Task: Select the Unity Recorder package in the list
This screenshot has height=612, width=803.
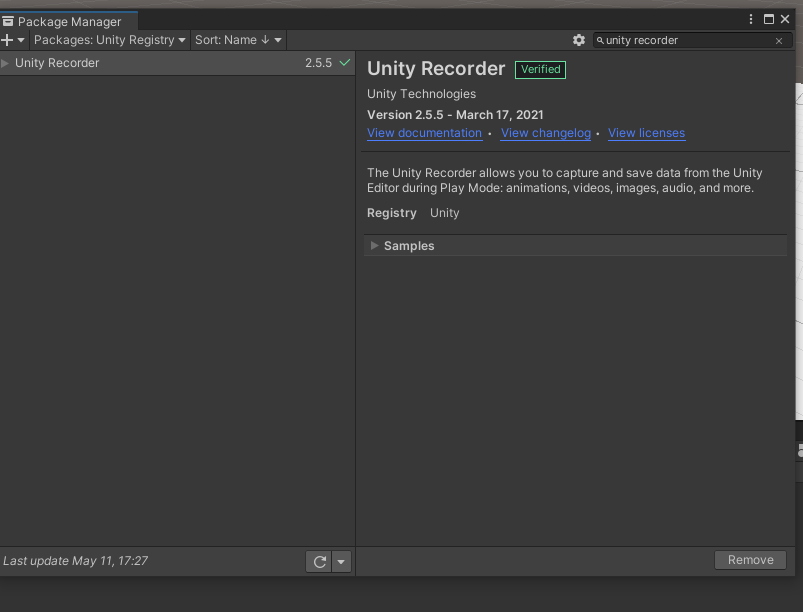Action: [177, 63]
